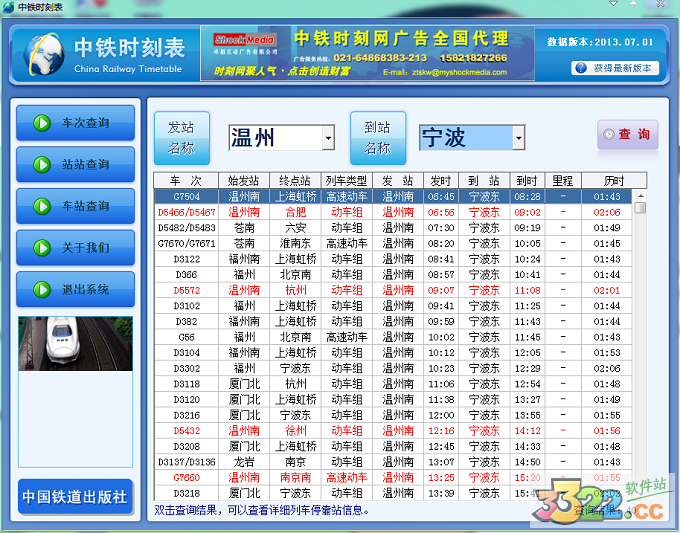Select train D5466/D5467 row
Image resolution: width=680 pixels, height=533 pixels.
coord(393,212)
